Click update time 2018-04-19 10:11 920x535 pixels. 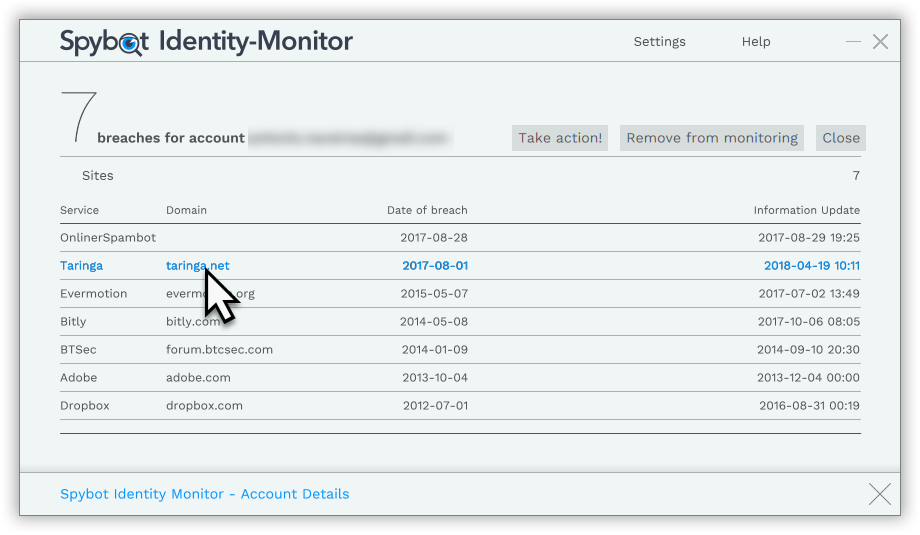(x=812, y=266)
